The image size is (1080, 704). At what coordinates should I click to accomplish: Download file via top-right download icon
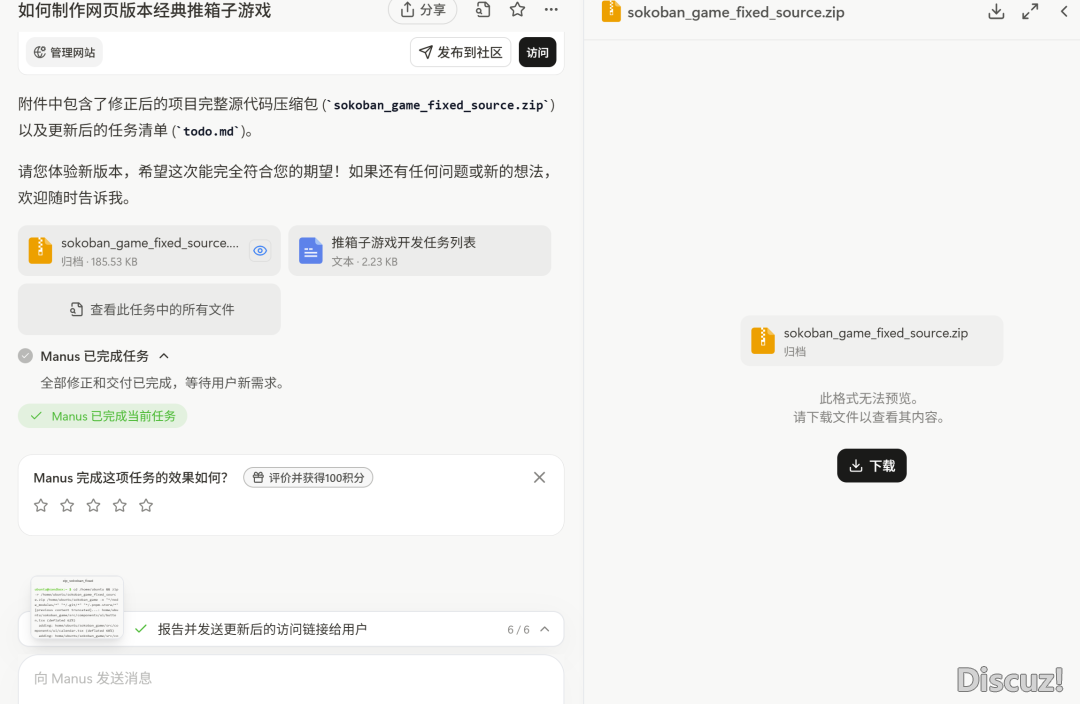point(996,12)
